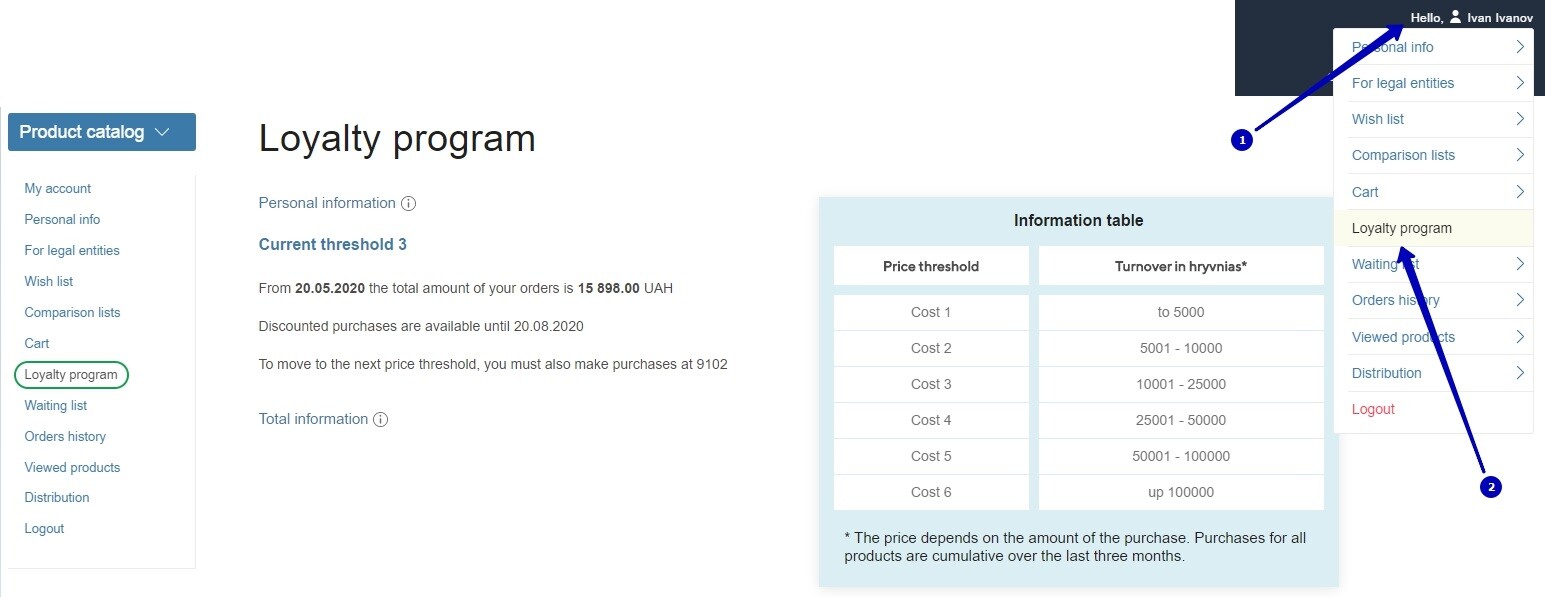Choose Viewed products in the user dropdown menu

(x=1403, y=337)
